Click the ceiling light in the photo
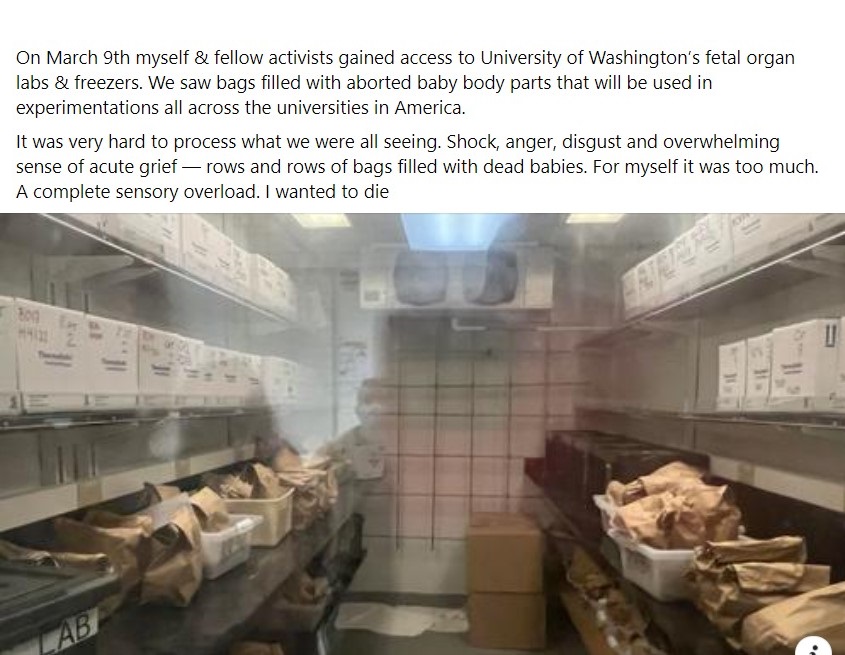Viewport: 845px width, 655px height. (453, 229)
